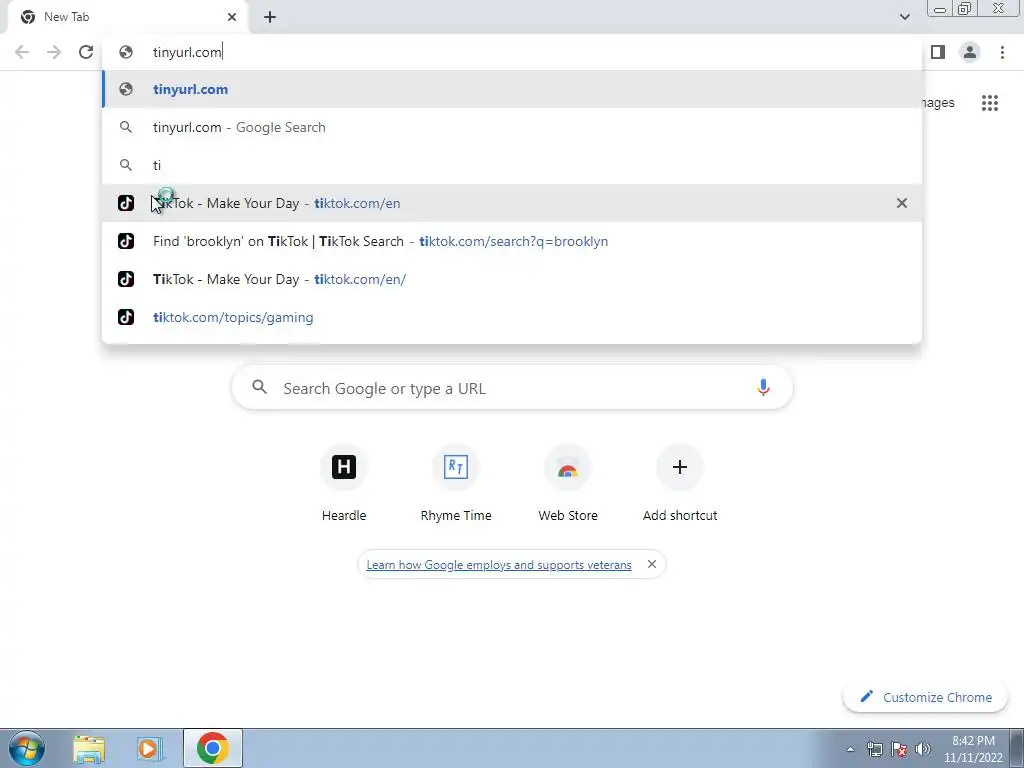Toggle the Chrome side panel icon
This screenshot has width=1024, height=768.
938,52
